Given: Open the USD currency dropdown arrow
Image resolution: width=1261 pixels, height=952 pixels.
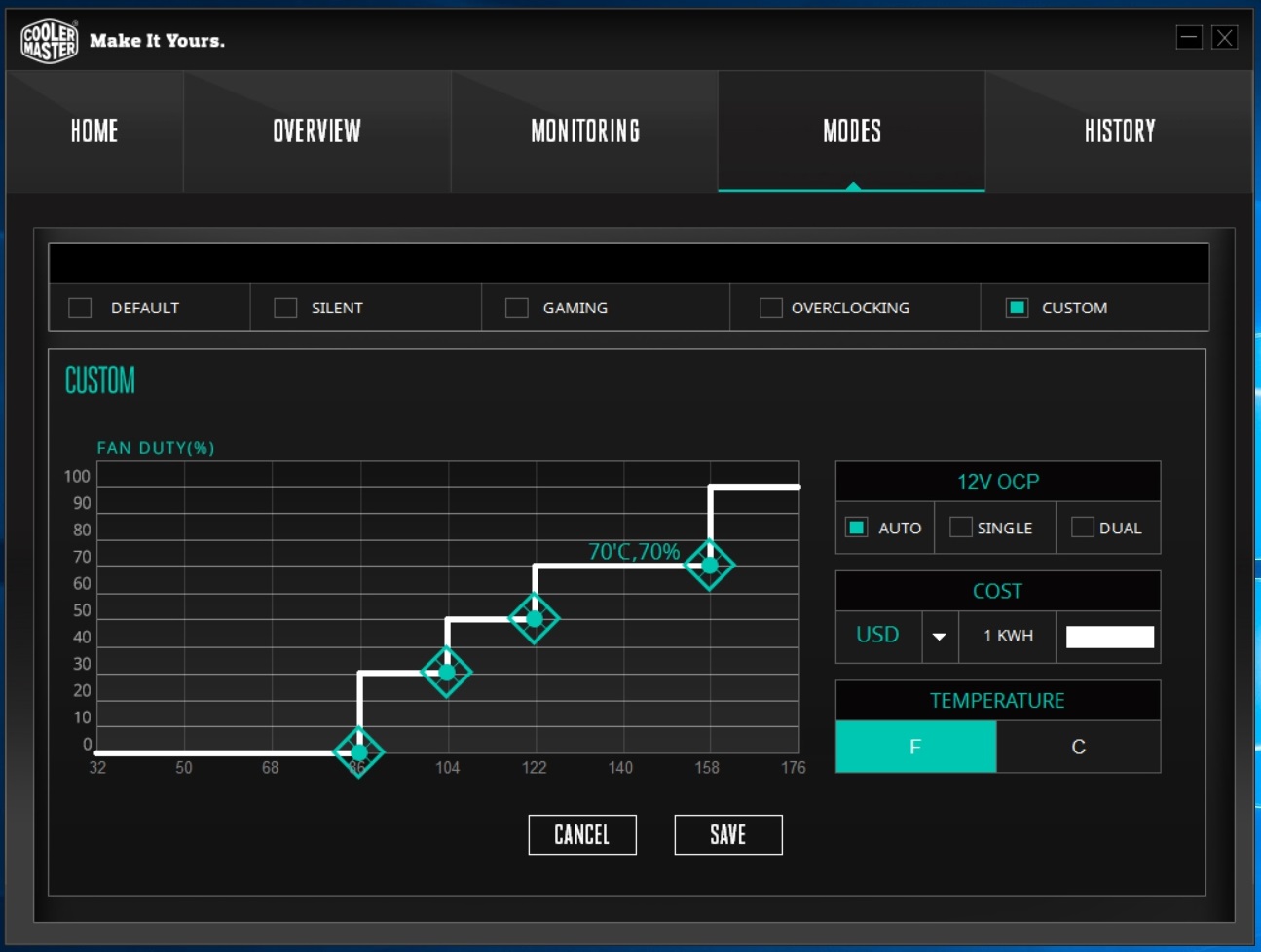Looking at the screenshot, I should coord(940,636).
